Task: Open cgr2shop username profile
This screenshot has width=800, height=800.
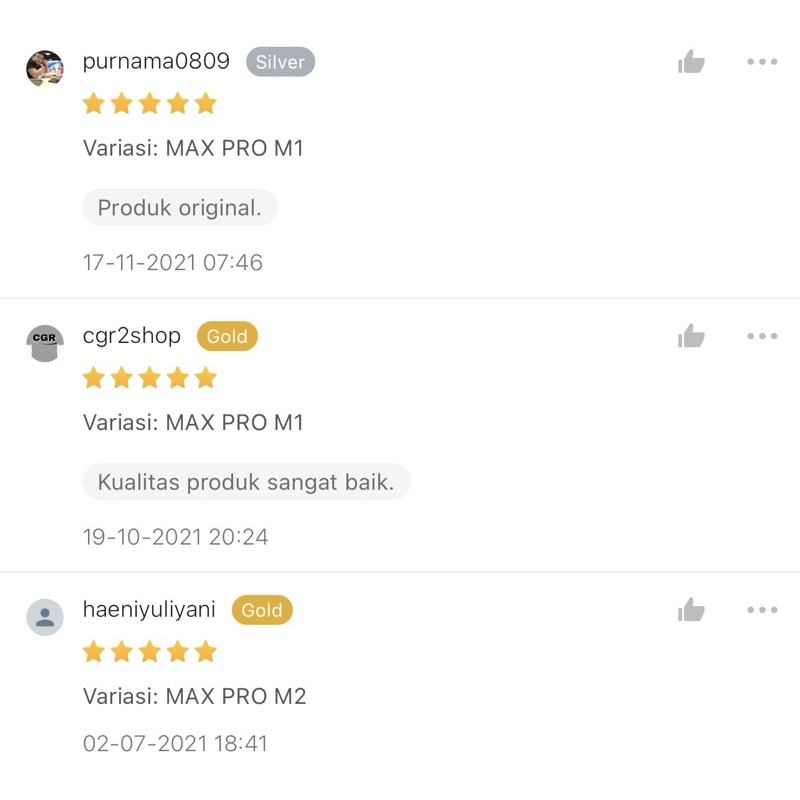Action: click(132, 336)
